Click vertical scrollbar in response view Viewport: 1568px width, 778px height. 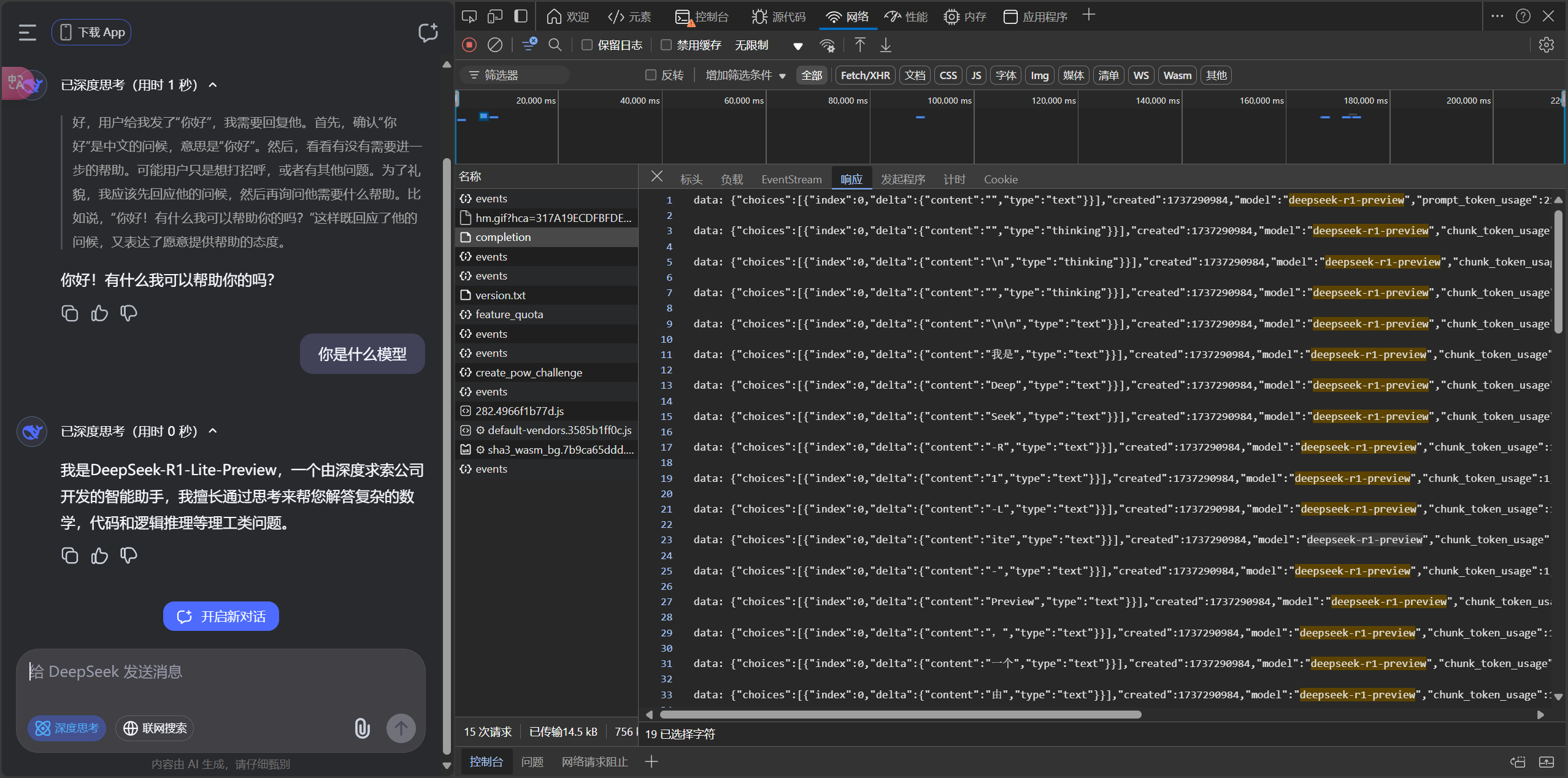1558,273
